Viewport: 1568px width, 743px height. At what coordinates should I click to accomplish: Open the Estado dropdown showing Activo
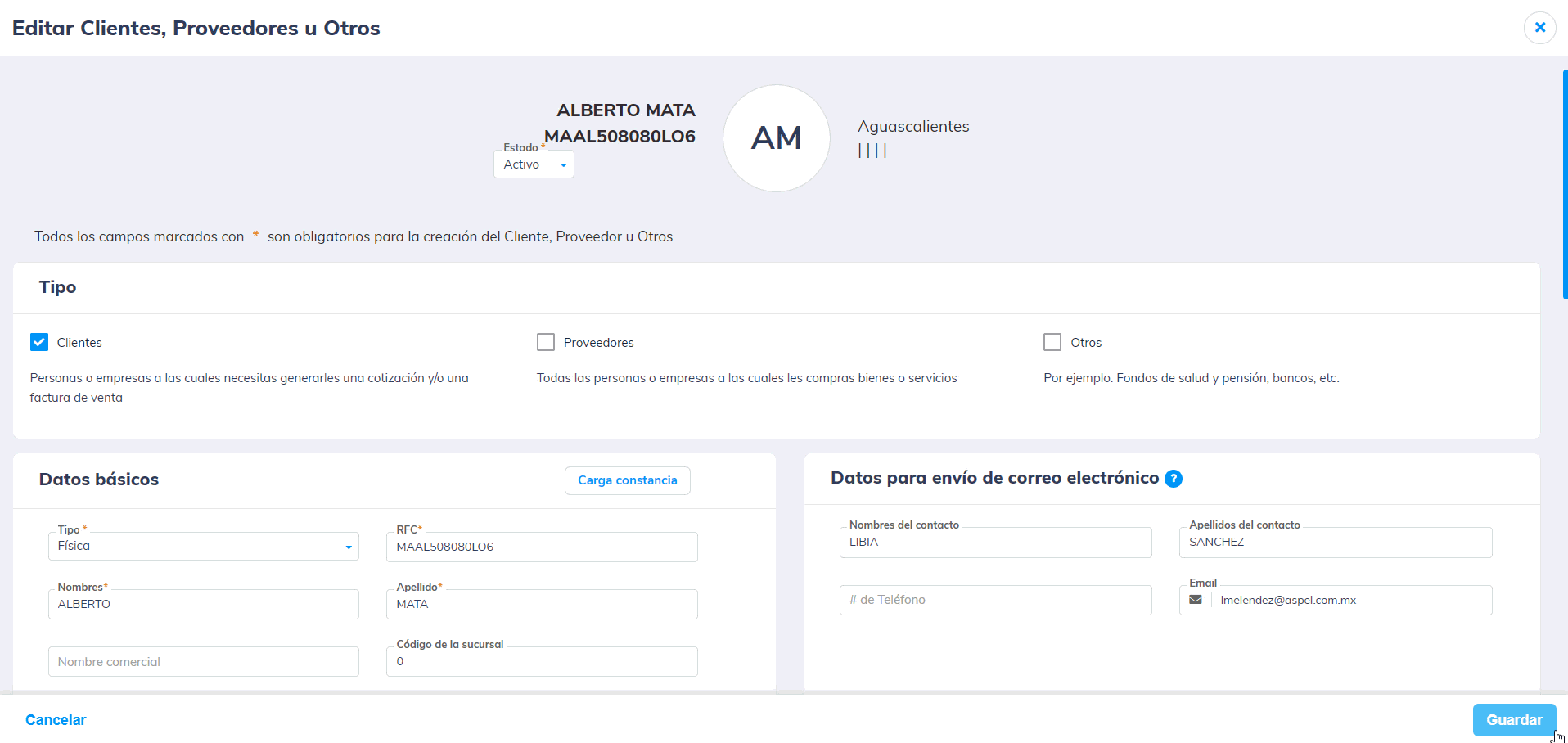point(534,164)
